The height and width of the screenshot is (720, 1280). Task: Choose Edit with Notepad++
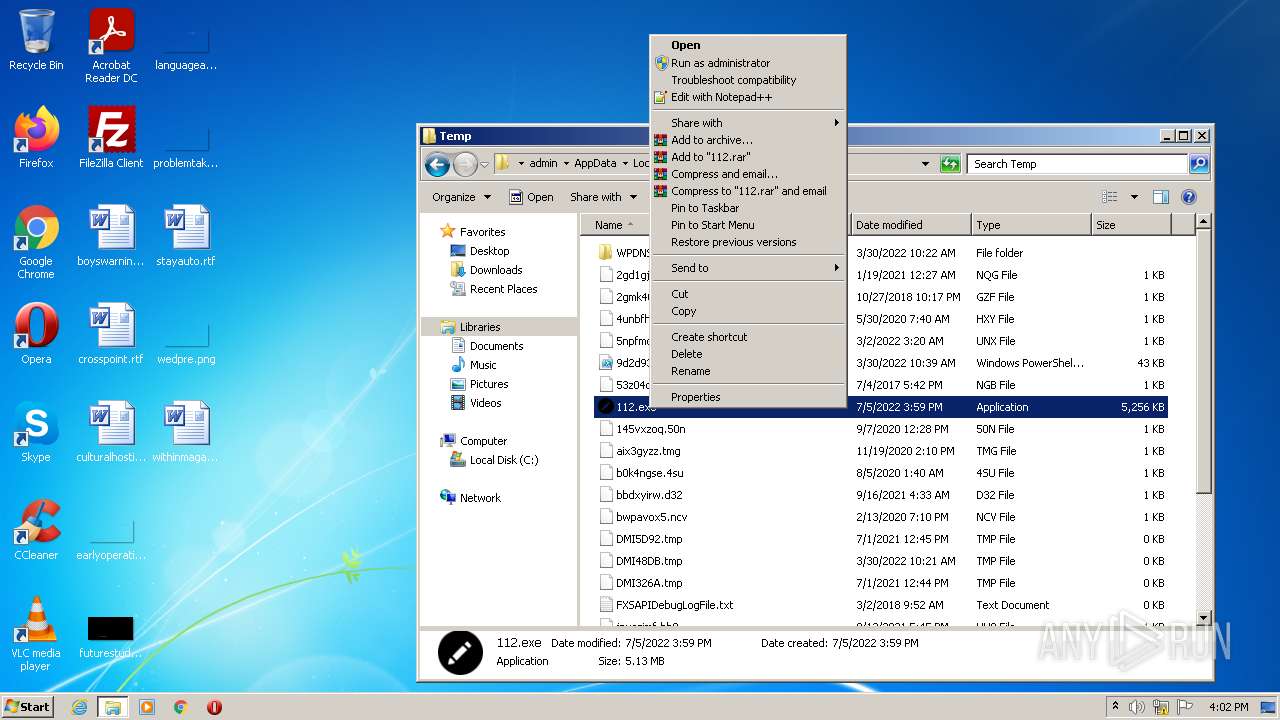pos(747,97)
